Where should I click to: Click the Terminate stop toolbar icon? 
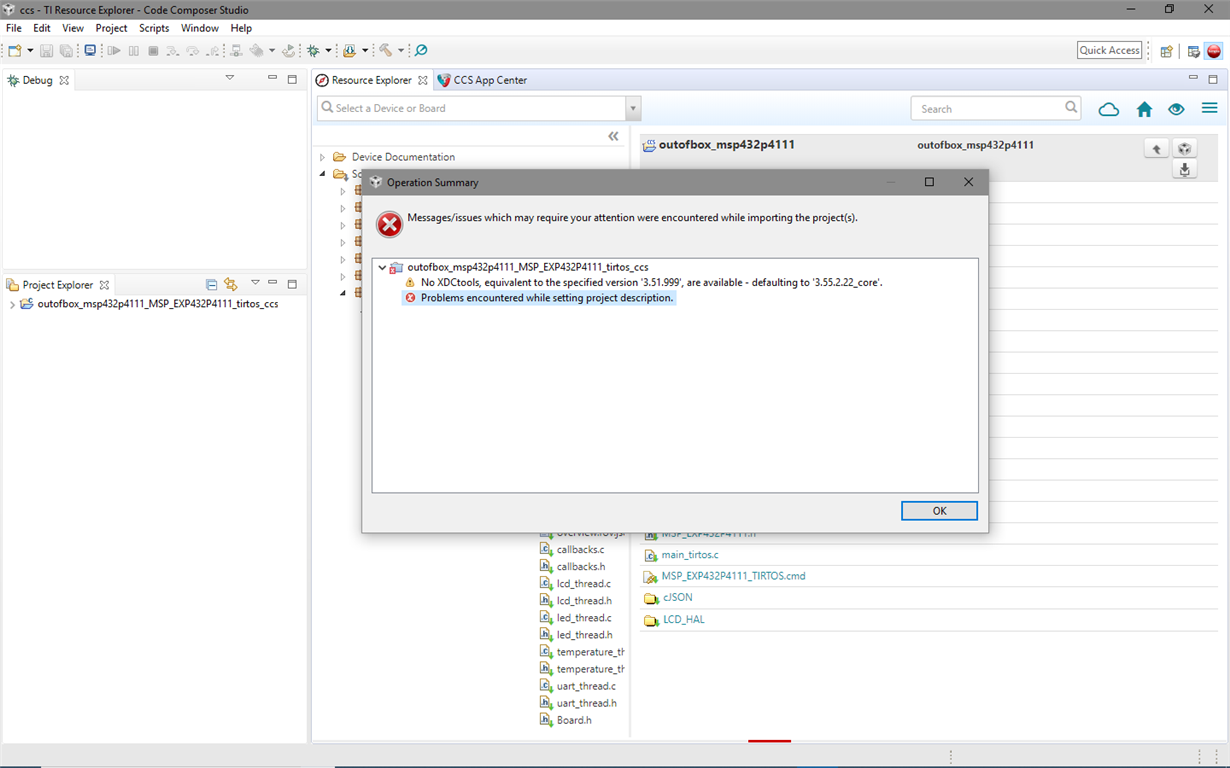[x=153, y=50]
